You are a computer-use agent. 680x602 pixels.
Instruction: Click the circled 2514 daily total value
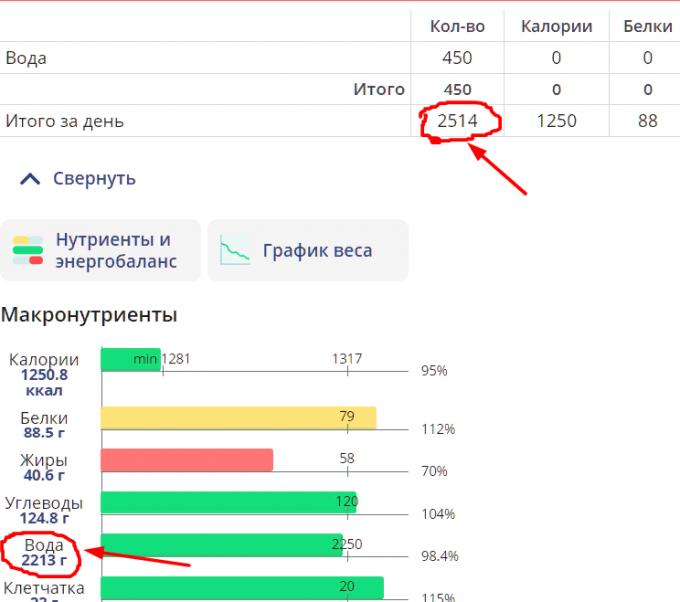457,121
